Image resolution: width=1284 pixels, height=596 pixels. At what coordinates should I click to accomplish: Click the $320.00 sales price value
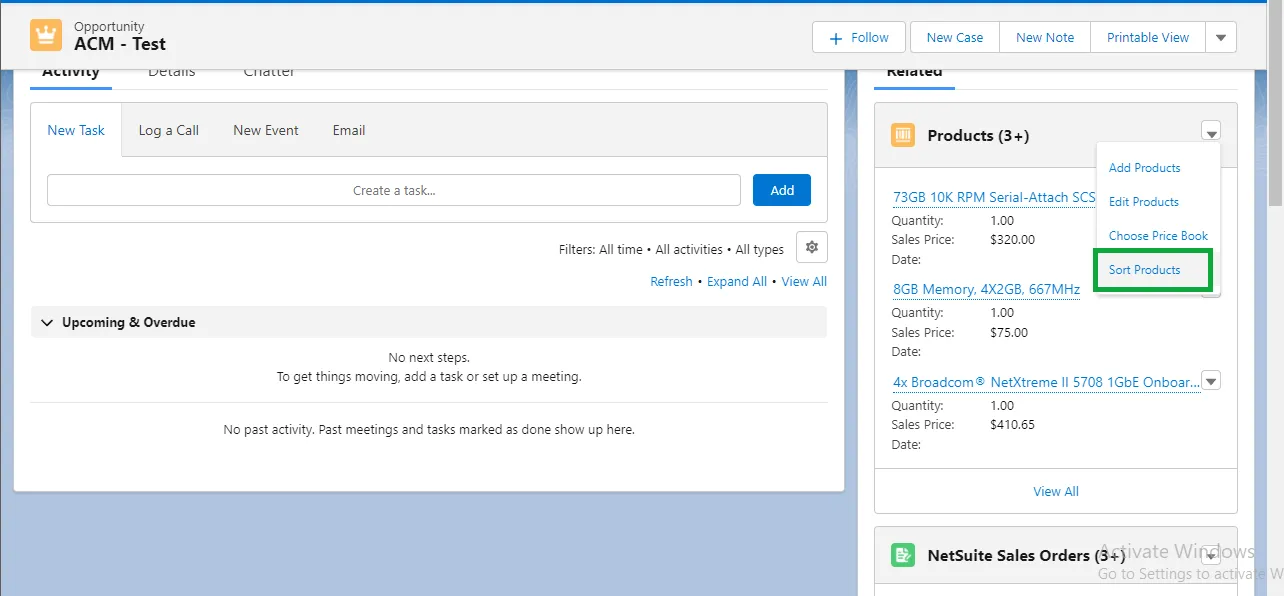point(1012,240)
